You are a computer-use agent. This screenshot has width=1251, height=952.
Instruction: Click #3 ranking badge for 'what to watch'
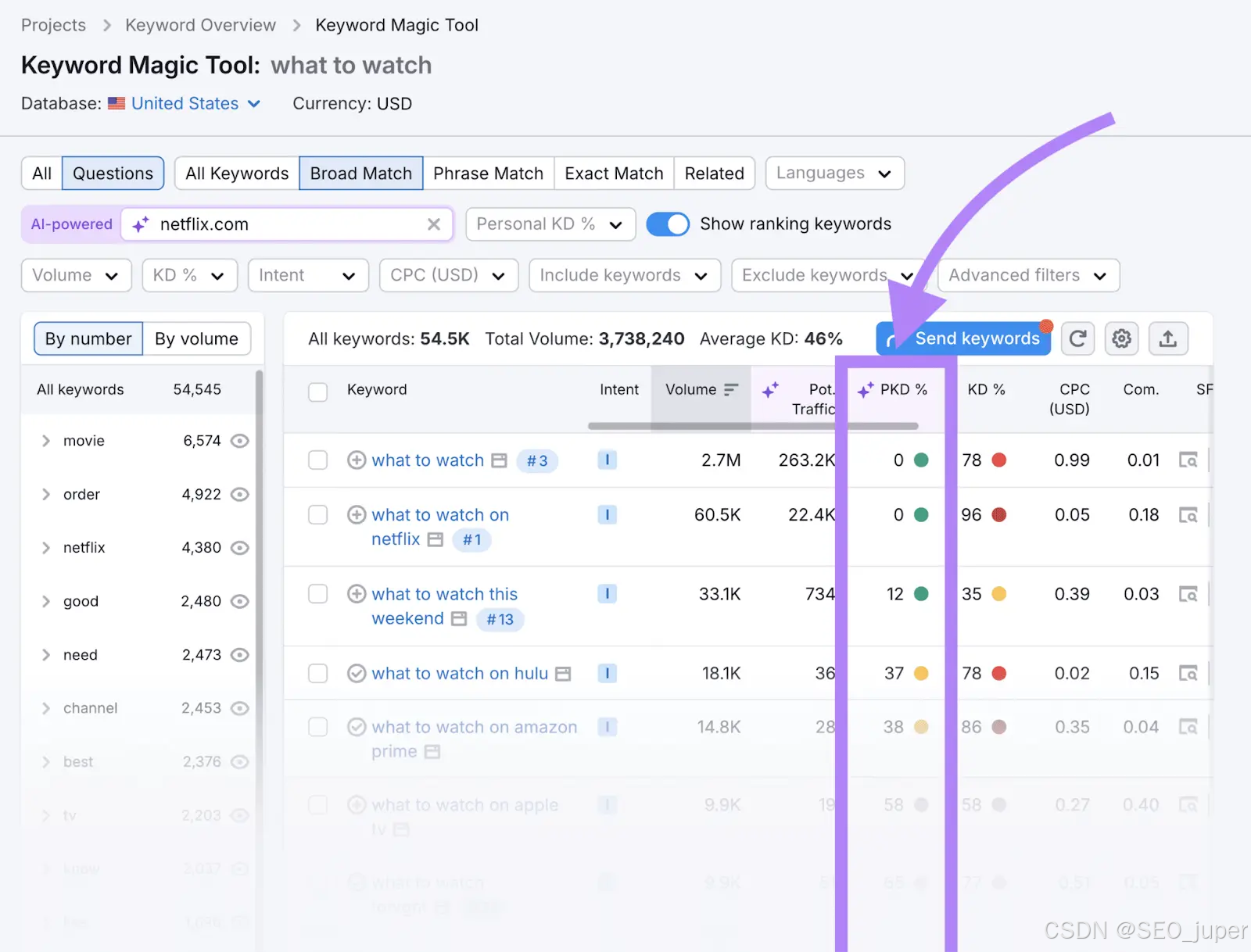pos(537,461)
